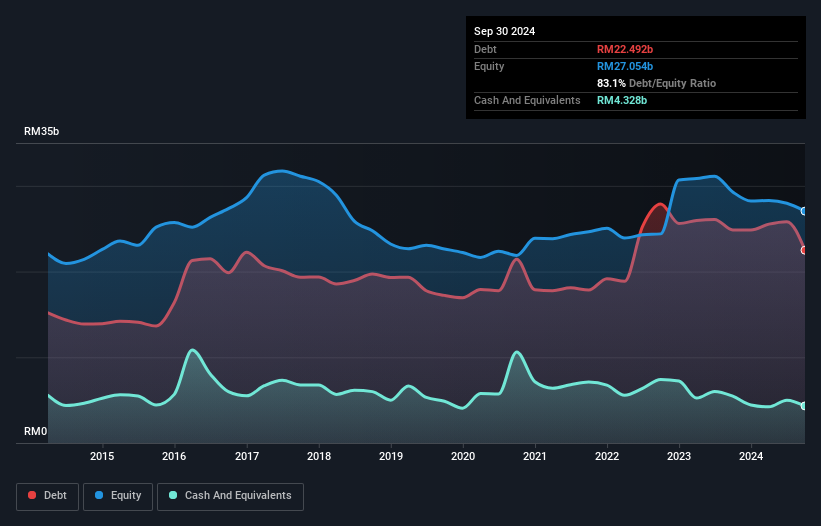Select the Cash endpoint marker at Sep 2024
Image resolution: width=821 pixels, height=526 pixels.
pyautogui.click(x=804, y=406)
